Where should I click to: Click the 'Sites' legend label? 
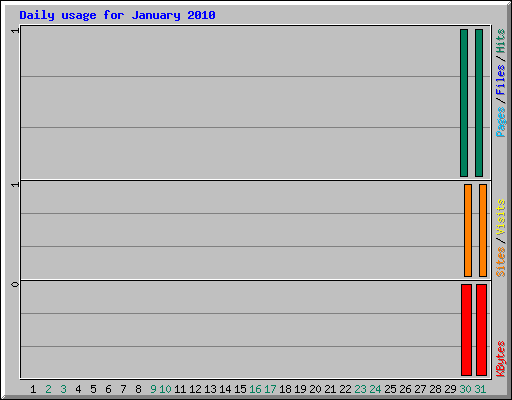(x=500, y=262)
